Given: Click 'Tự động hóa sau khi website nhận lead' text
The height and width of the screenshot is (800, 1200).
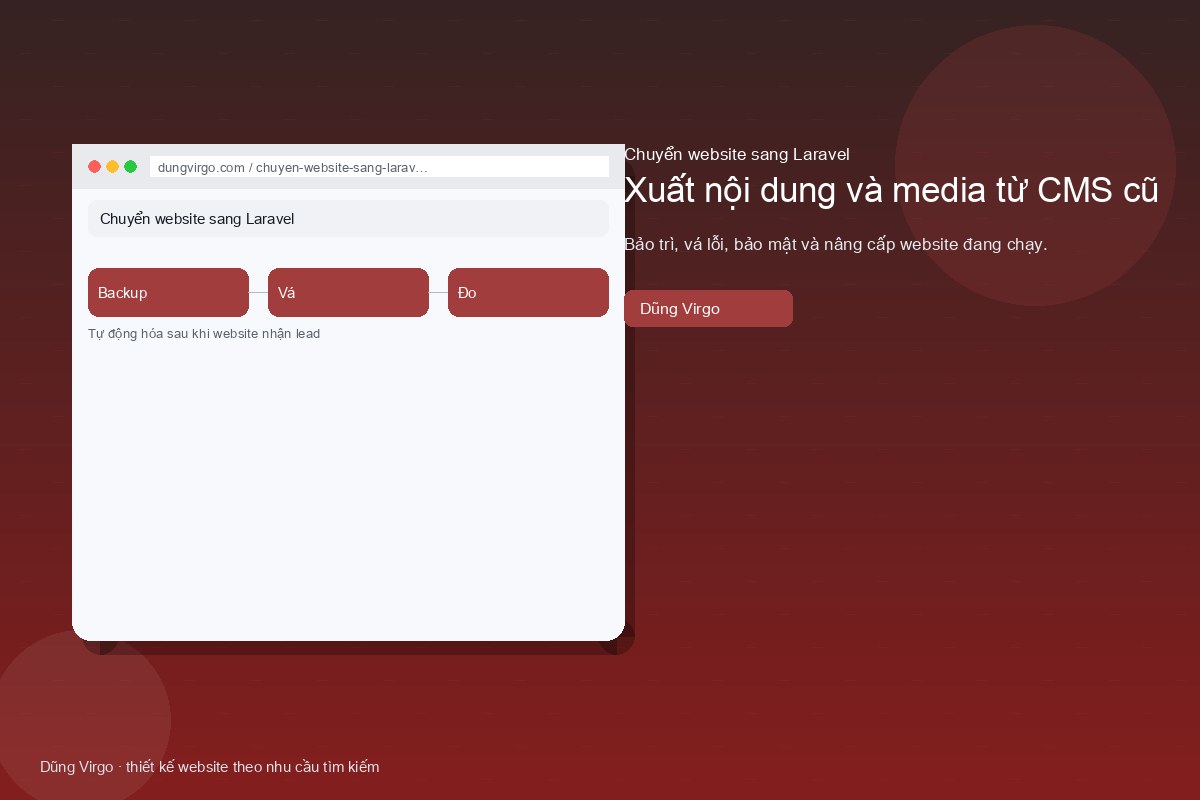Looking at the screenshot, I should click(x=204, y=334).
